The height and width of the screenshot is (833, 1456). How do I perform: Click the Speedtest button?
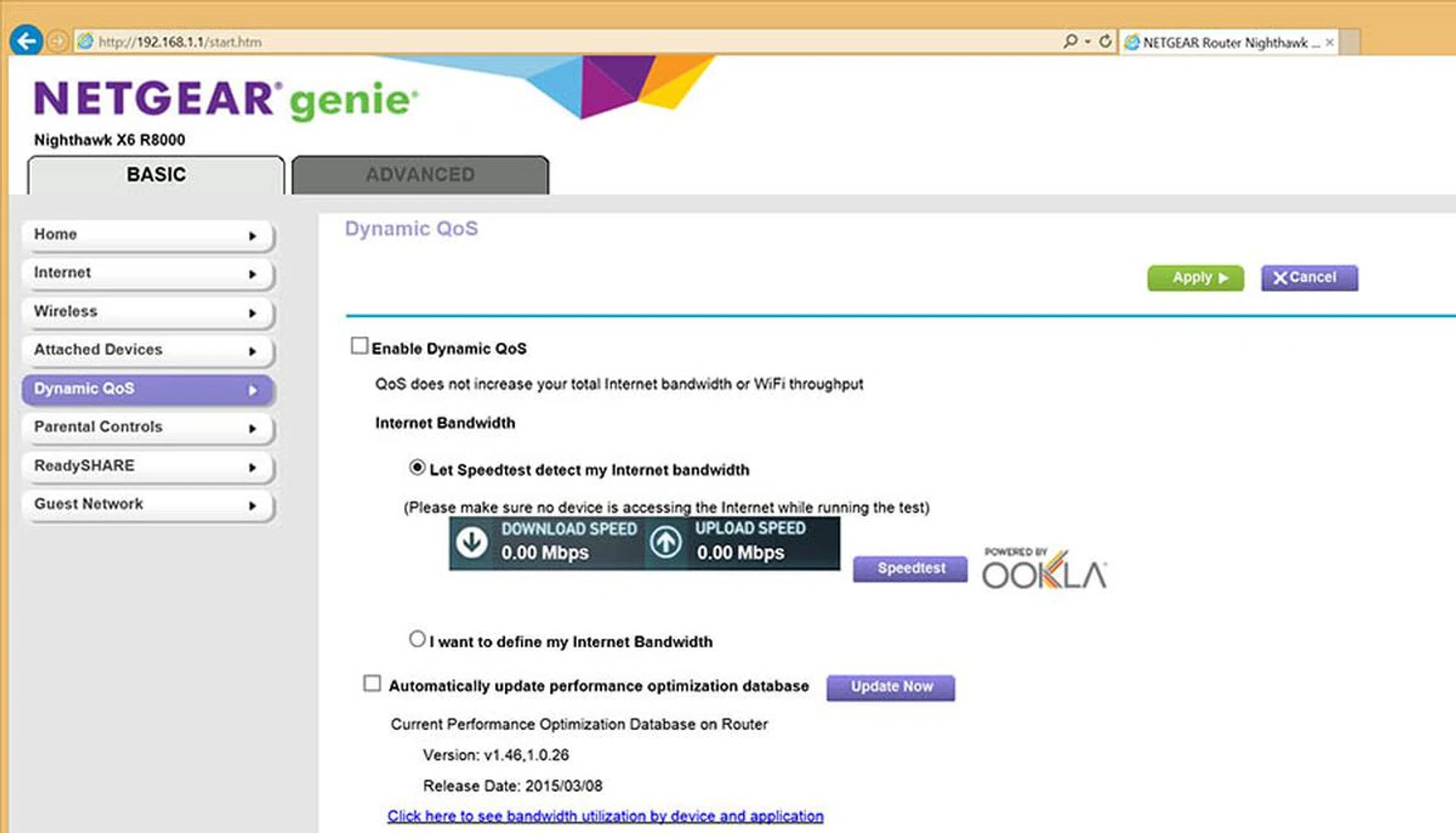coord(909,568)
